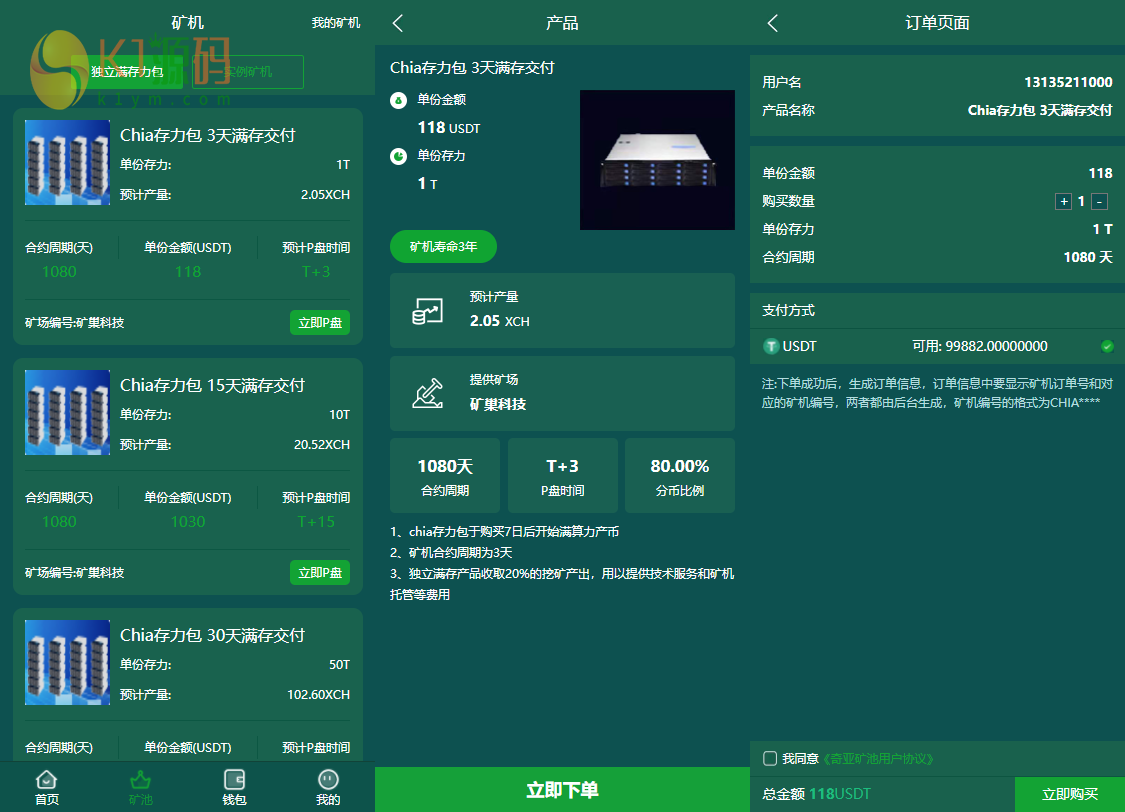Click the 总金额 118USDT total
Image resolution: width=1125 pixels, height=812 pixels.
(x=816, y=794)
